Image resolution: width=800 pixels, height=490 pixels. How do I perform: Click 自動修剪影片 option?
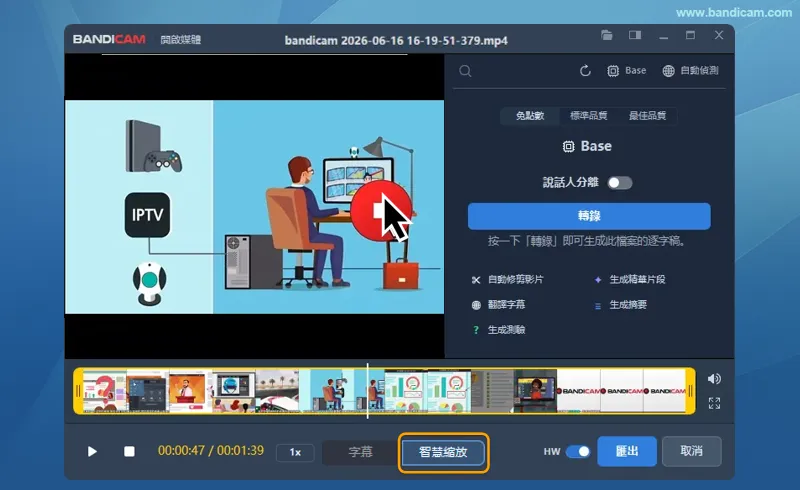[515, 279]
